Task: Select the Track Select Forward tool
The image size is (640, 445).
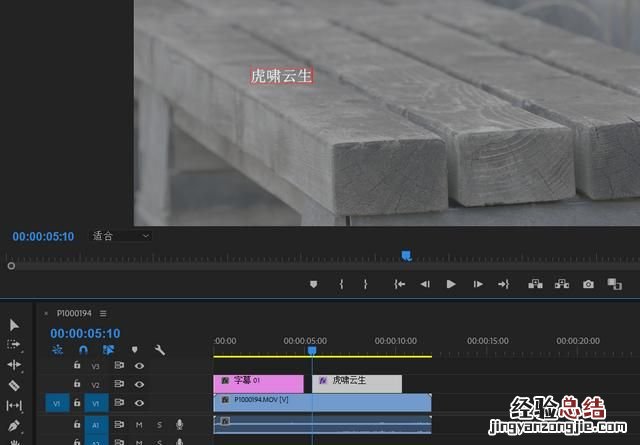Action: tap(14, 344)
